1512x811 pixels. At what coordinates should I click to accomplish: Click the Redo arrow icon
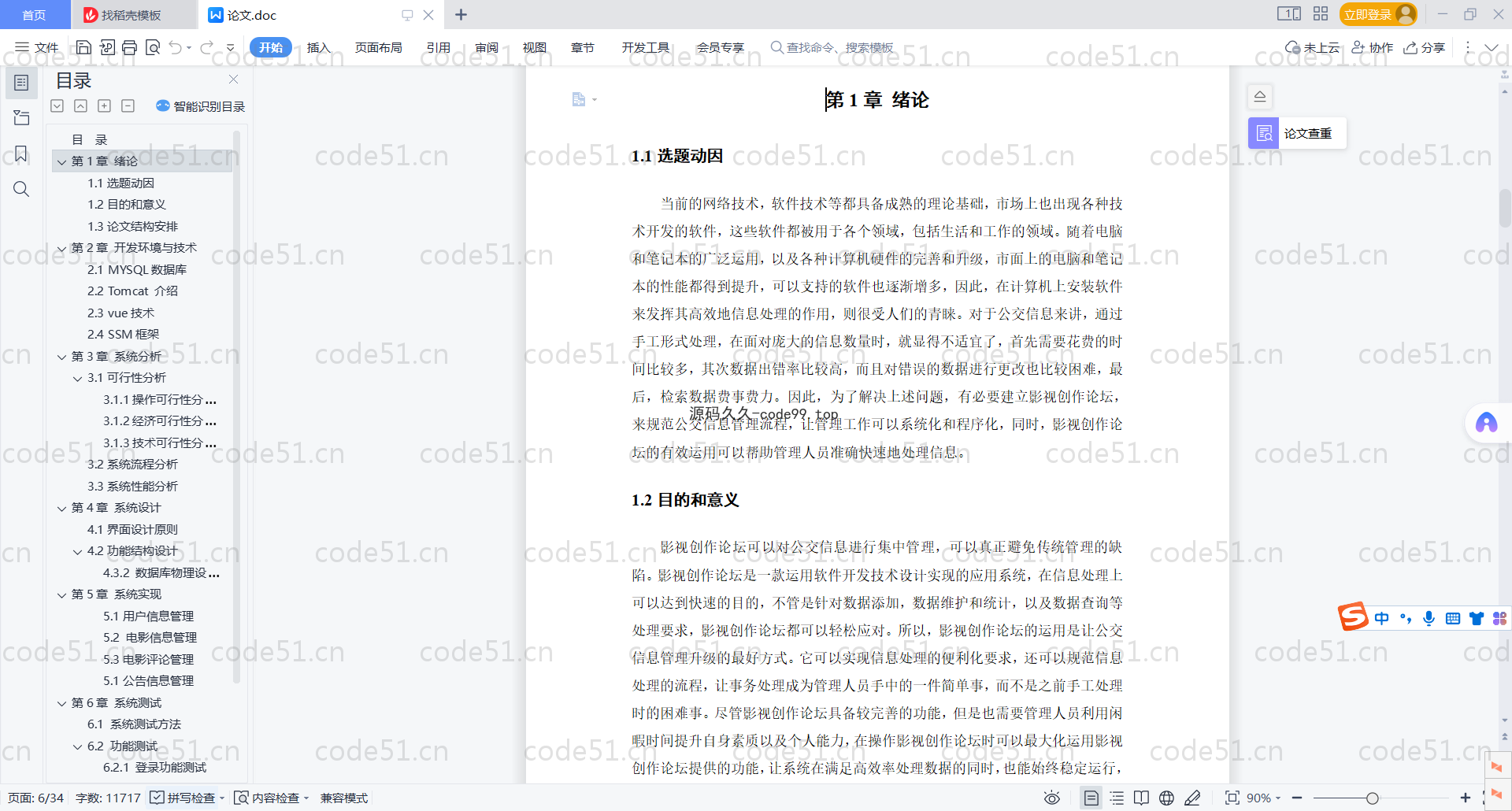(x=206, y=47)
